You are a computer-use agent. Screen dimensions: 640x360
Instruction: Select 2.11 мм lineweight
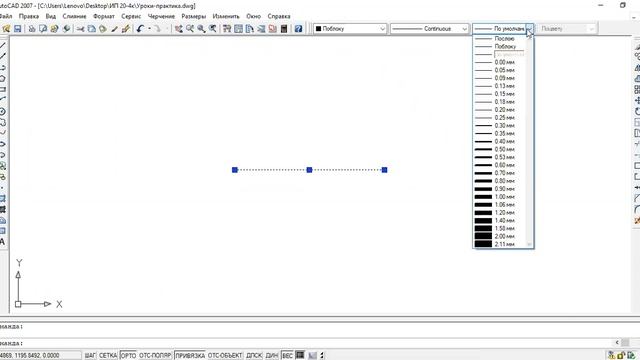pos(500,244)
